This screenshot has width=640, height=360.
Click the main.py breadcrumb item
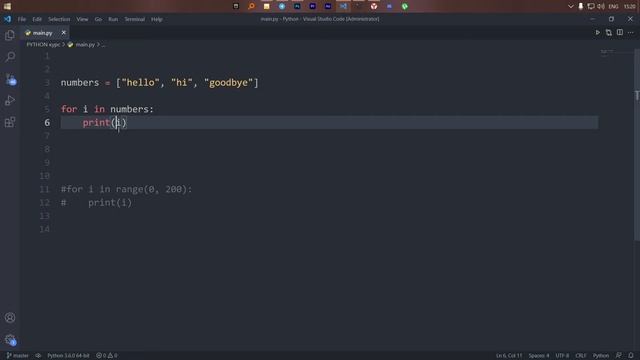(x=85, y=44)
